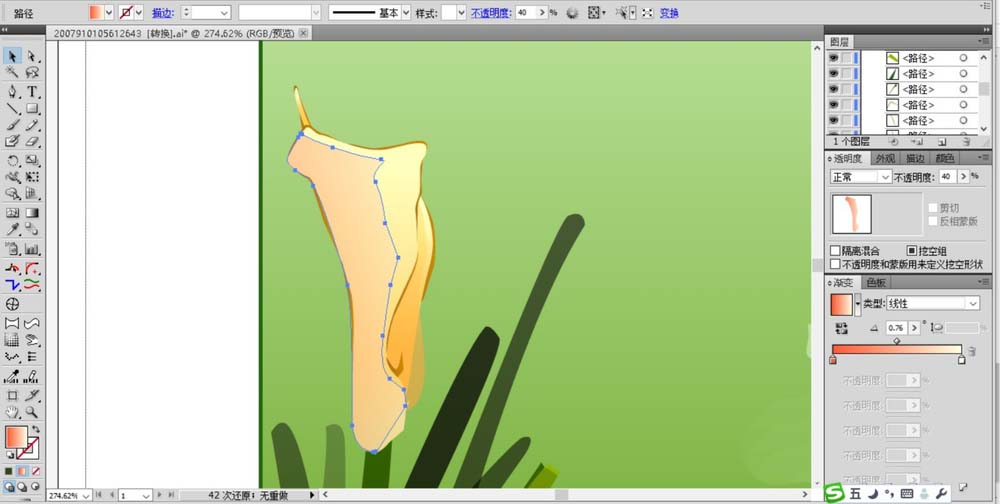The image size is (1000, 504).
Task: Open stroke weight dropdown
Action: pyautogui.click(x=224, y=12)
